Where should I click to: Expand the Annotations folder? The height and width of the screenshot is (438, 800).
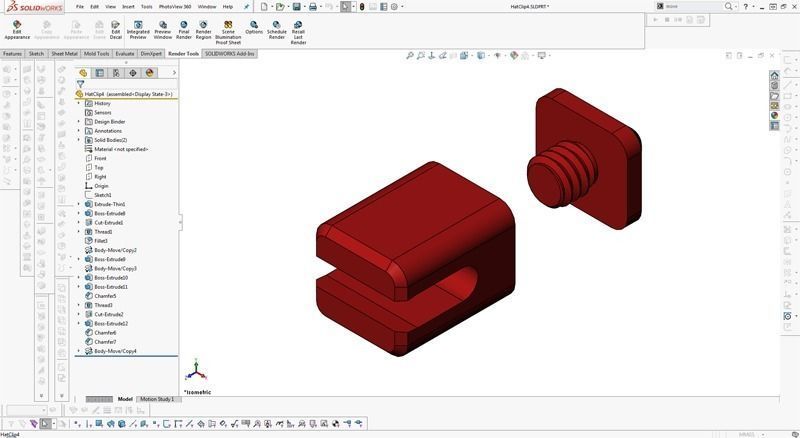(x=79, y=131)
